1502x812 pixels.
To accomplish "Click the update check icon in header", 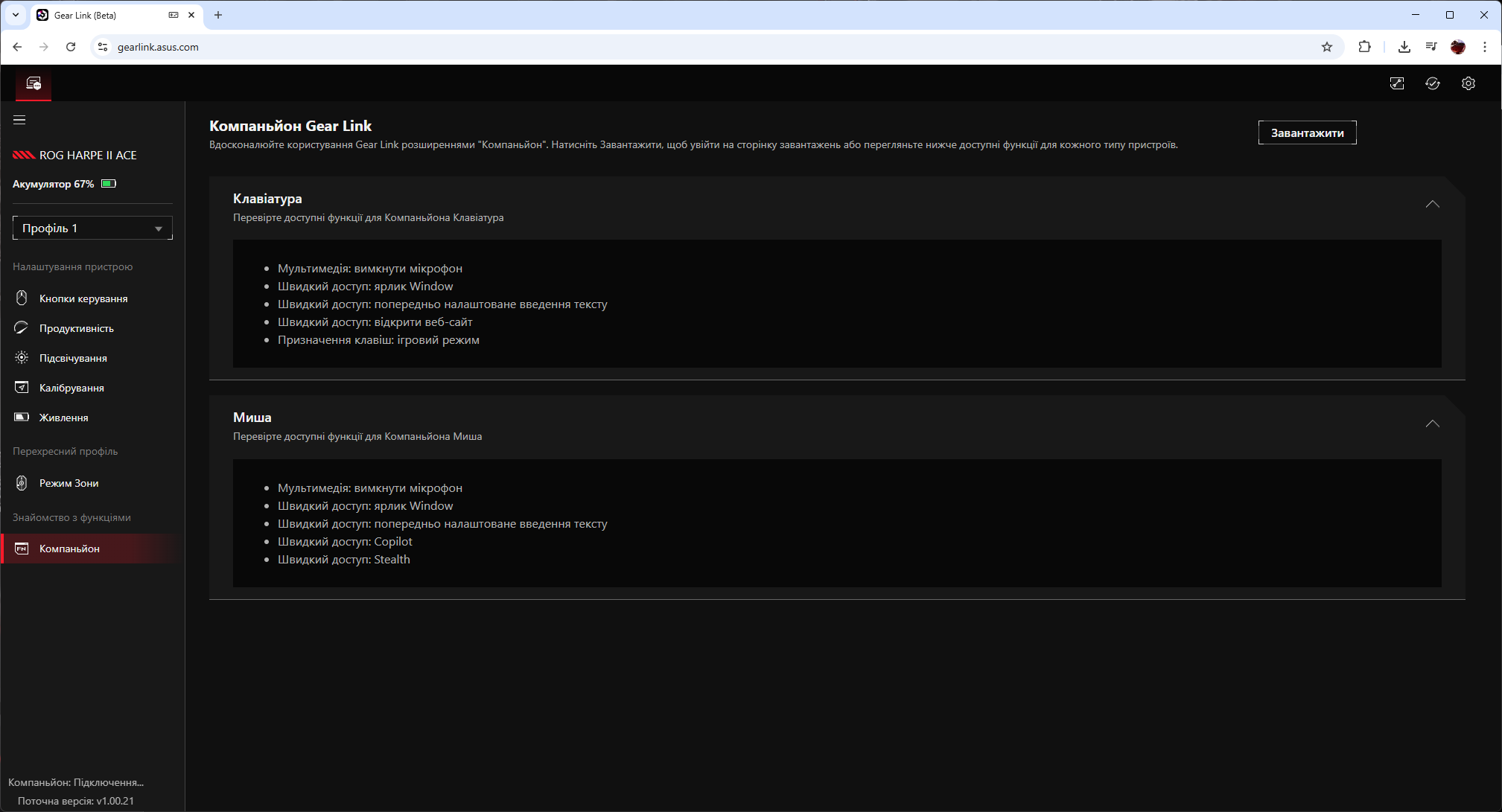I will [1432, 83].
